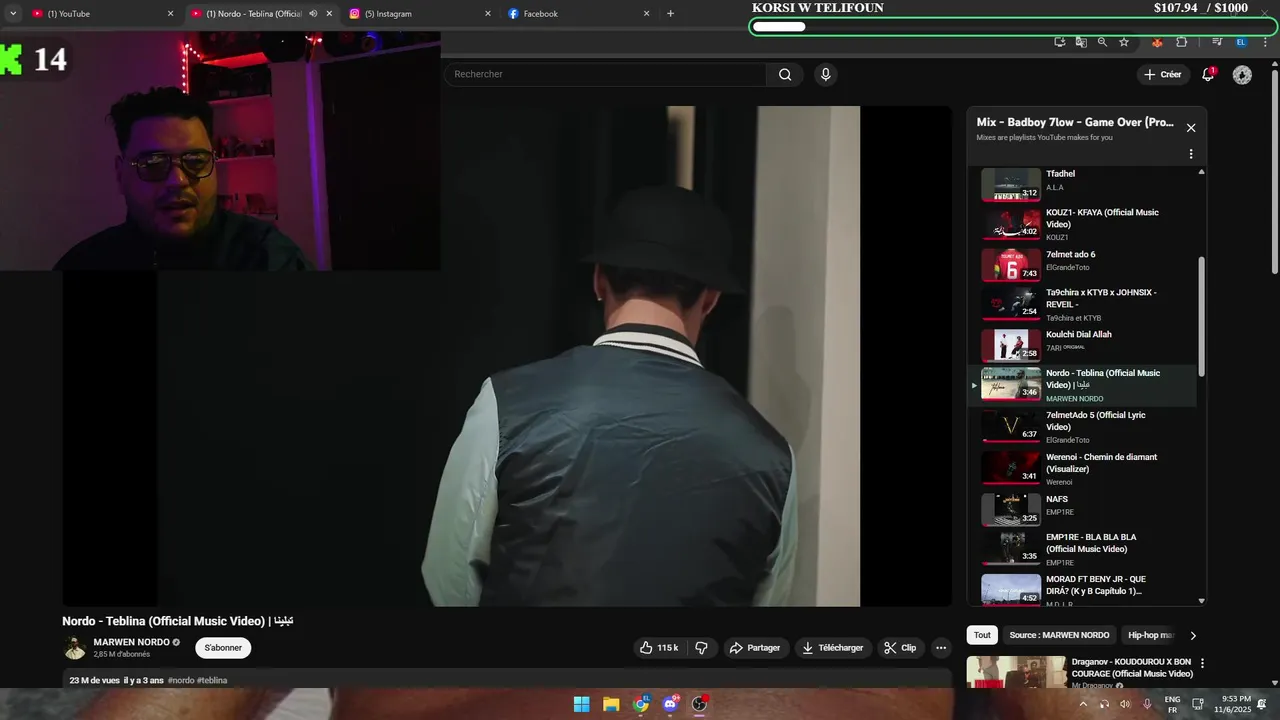This screenshot has width=1280, height=720.
Task: Subscribe with the S'abonner button
Action: coord(223,648)
